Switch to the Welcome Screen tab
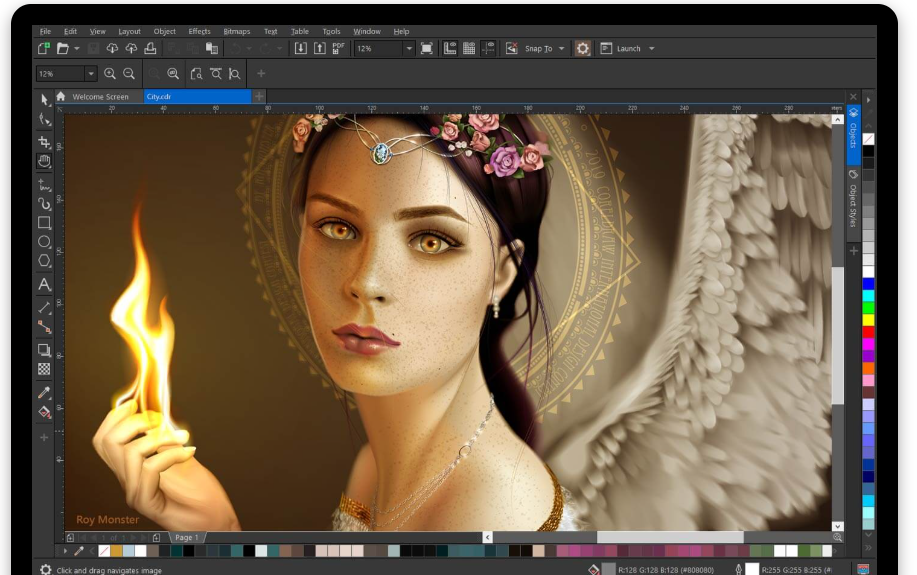Viewport: 917px width, 575px height. click(x=100, y=97)
